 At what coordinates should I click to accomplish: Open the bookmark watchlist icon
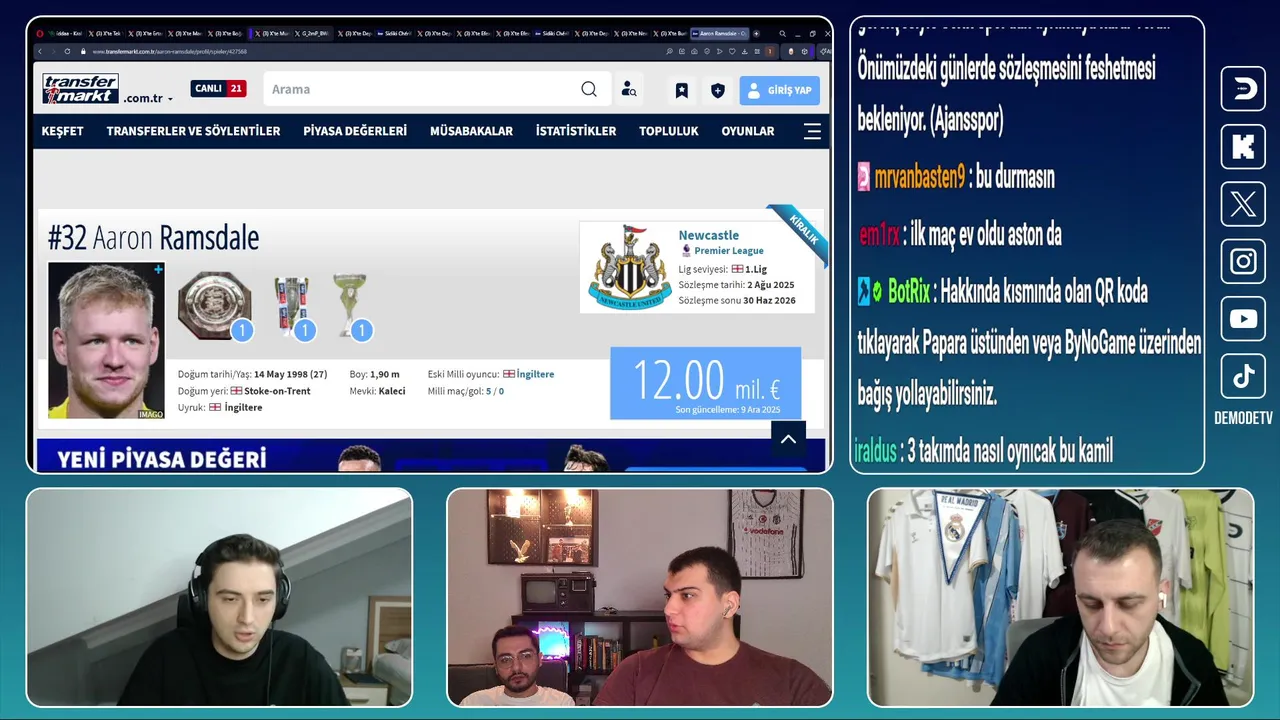coord(681,90)
